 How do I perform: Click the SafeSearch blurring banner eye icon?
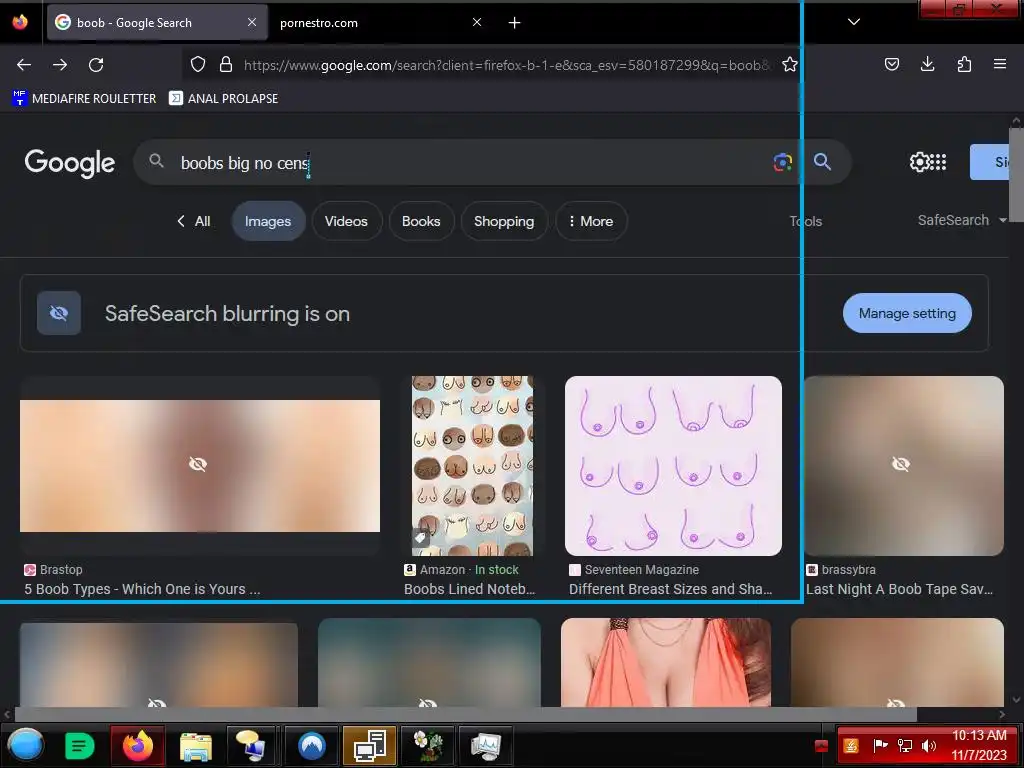(x=59, y=313)
